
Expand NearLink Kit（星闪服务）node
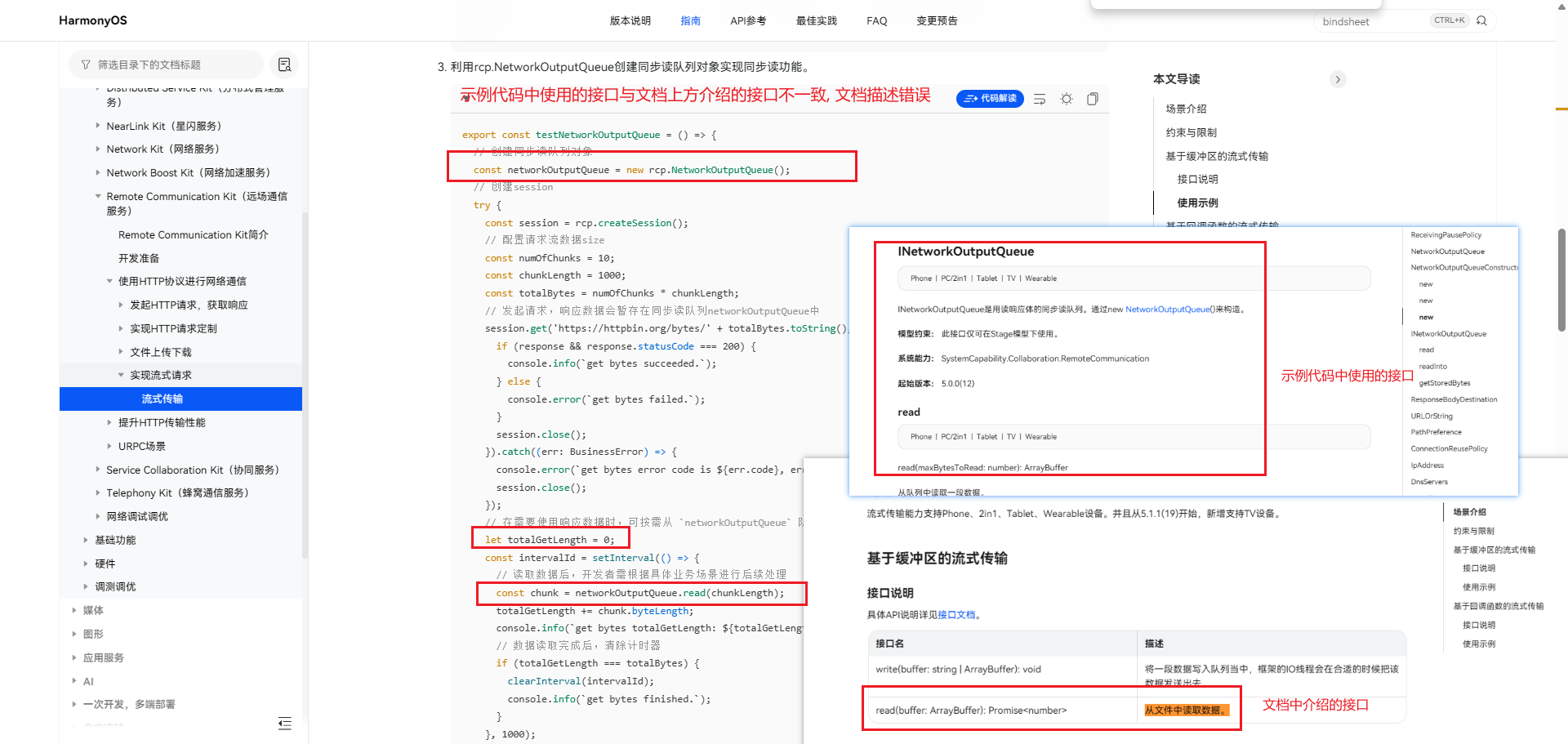(98, 126)
